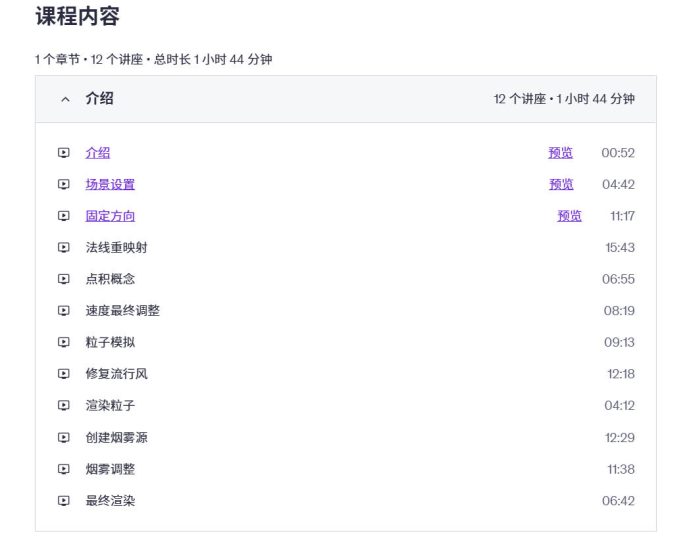Viewport: 689px width, 550px height.
Task: Open the 介绍 lecture link
Action: click(98, 153)
